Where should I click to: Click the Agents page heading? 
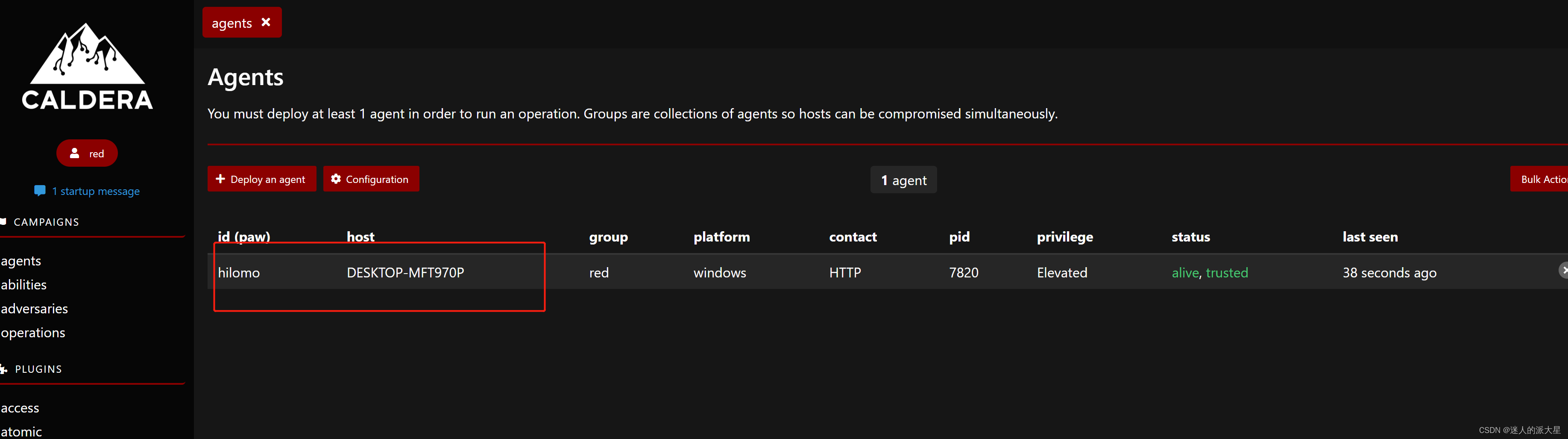(245, 77)
